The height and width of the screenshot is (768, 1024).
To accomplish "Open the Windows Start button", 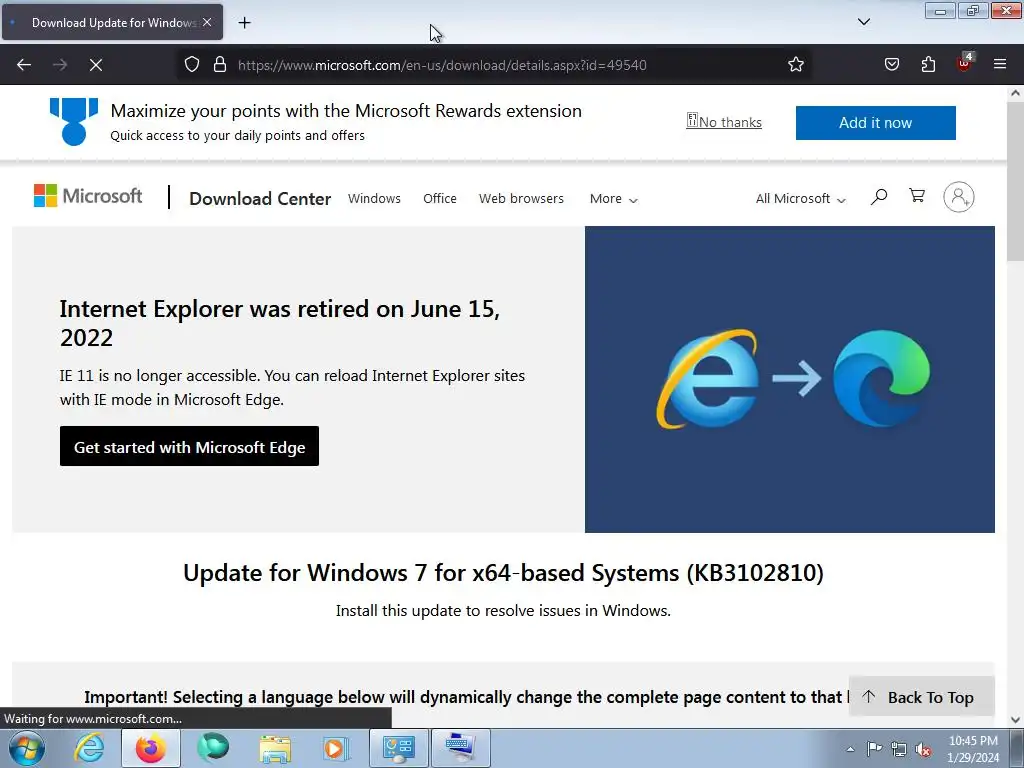I will click(27, 748).
